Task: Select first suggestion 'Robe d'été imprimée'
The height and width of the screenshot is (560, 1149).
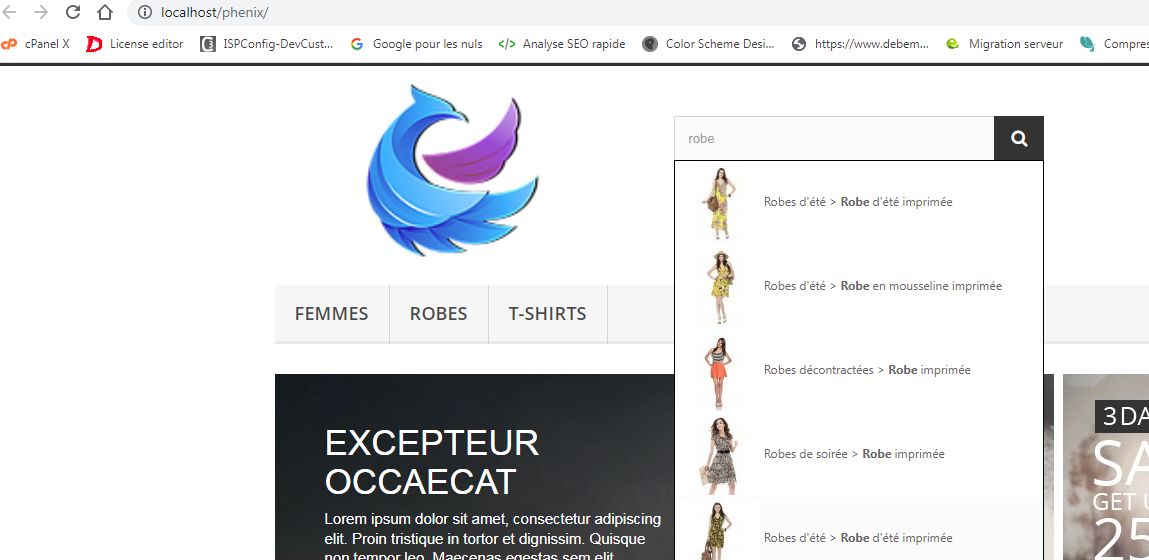Action: (859, 203)
